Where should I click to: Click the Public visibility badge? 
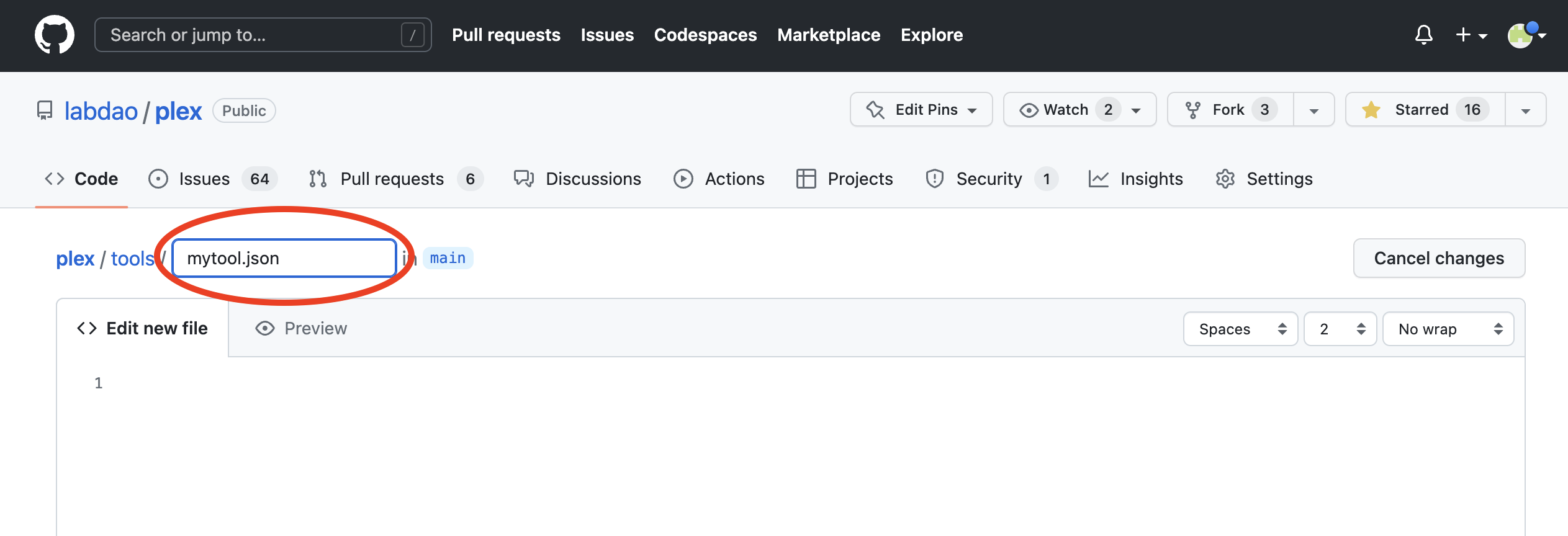(244, 110)
